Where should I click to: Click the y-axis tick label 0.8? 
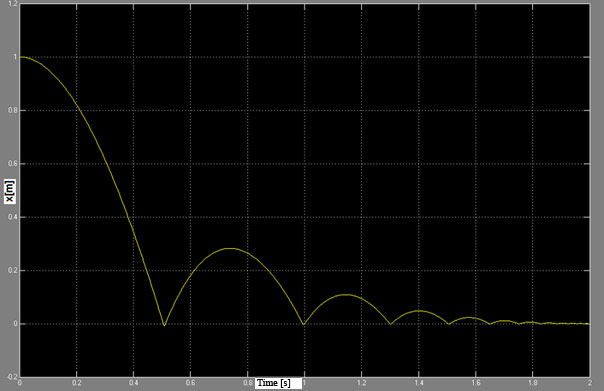[12, 111]
